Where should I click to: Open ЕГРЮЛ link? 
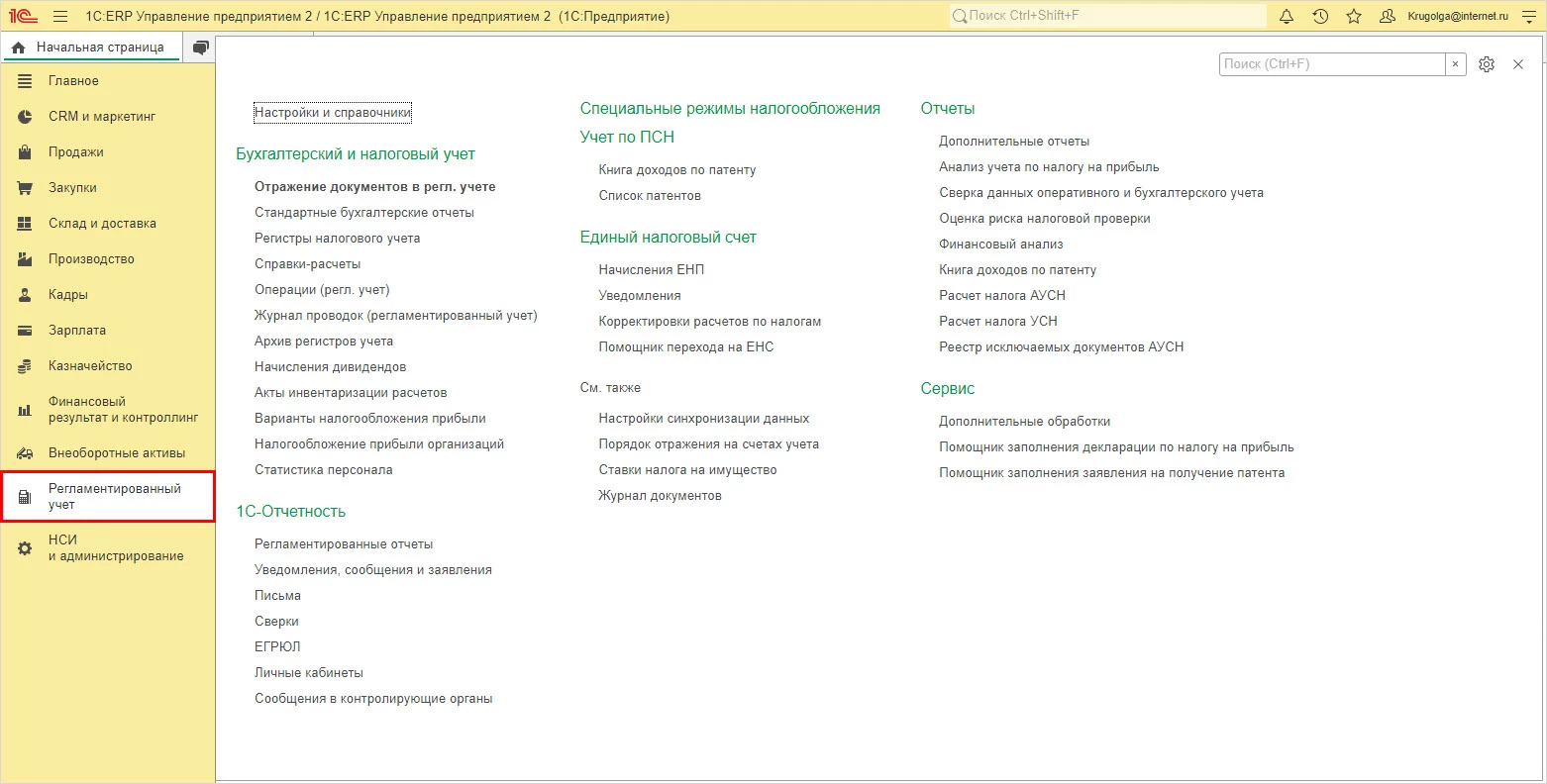277,647
